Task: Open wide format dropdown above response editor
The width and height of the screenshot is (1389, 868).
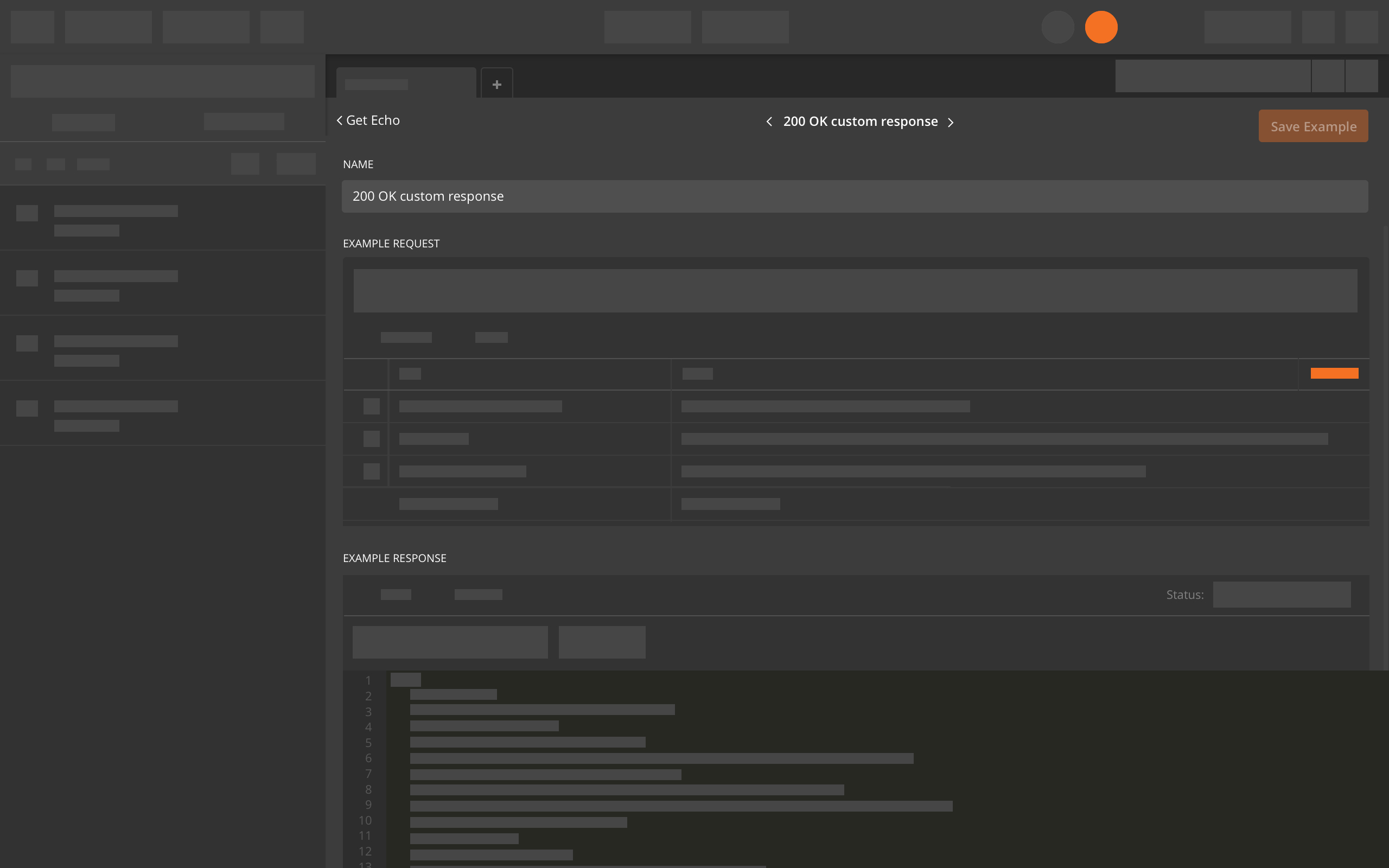Action: tap(450, 642)
